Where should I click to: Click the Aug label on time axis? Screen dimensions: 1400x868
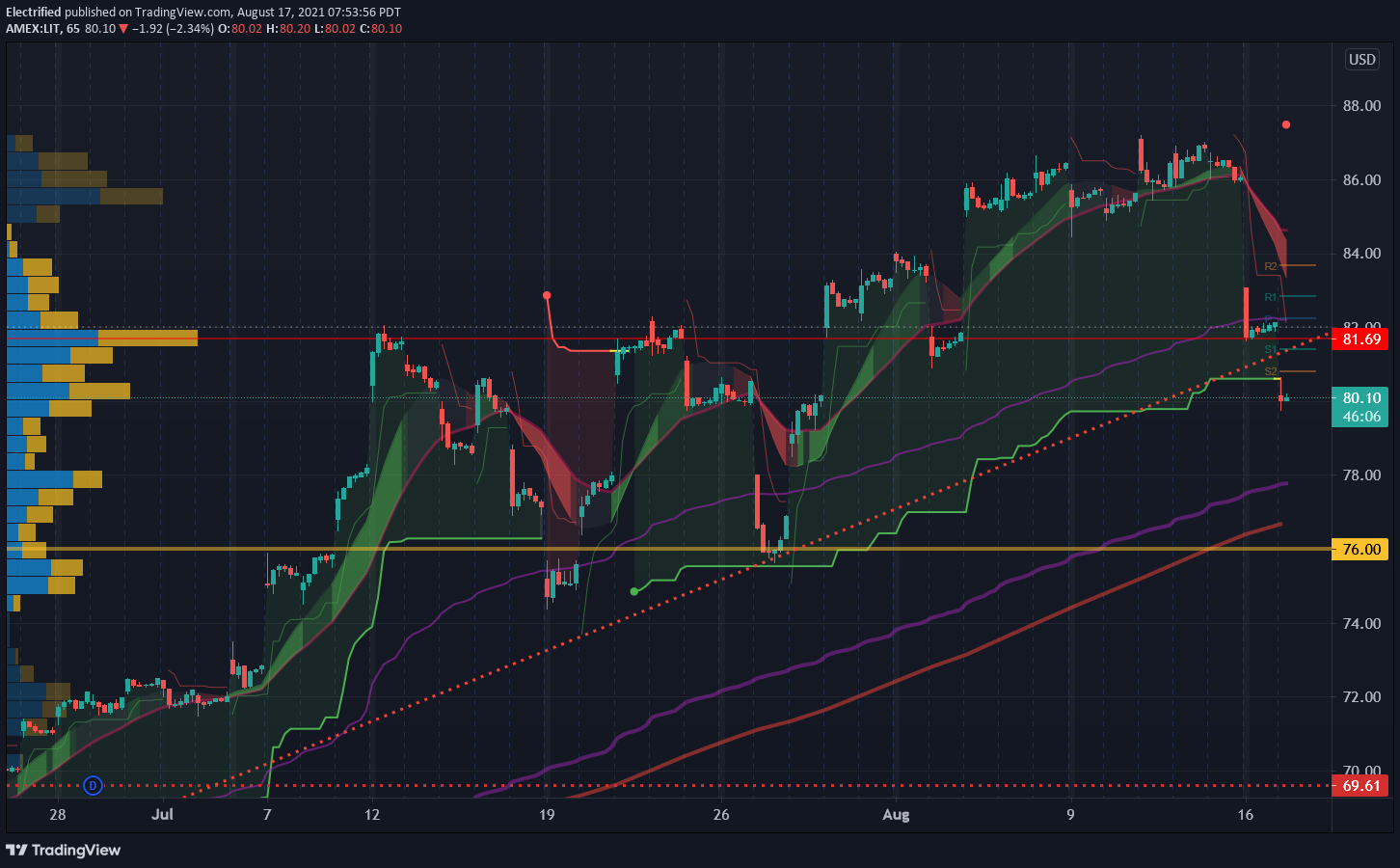pos(896,815)
